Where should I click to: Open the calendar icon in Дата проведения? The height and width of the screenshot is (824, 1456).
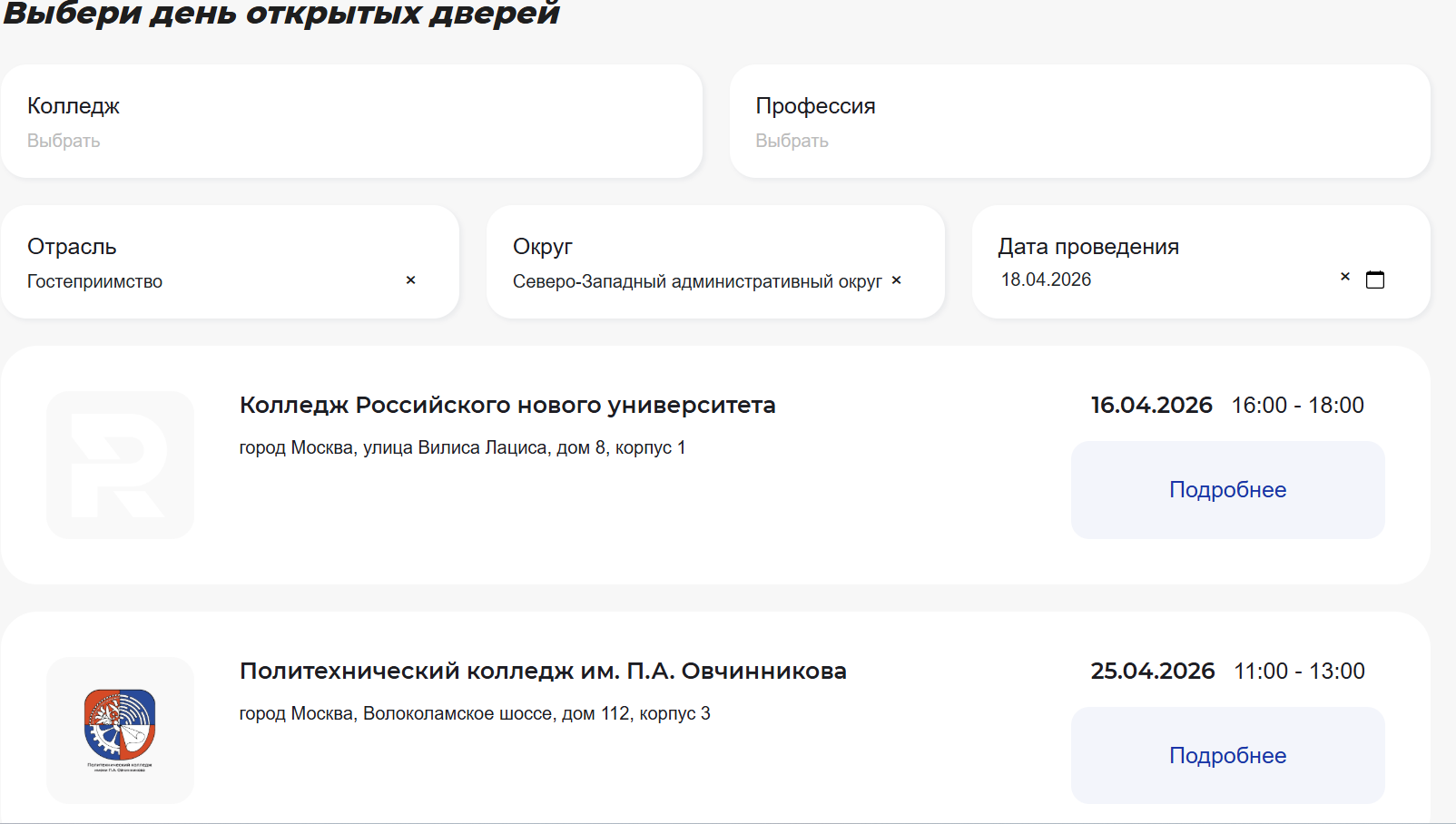pos(1376,280)
